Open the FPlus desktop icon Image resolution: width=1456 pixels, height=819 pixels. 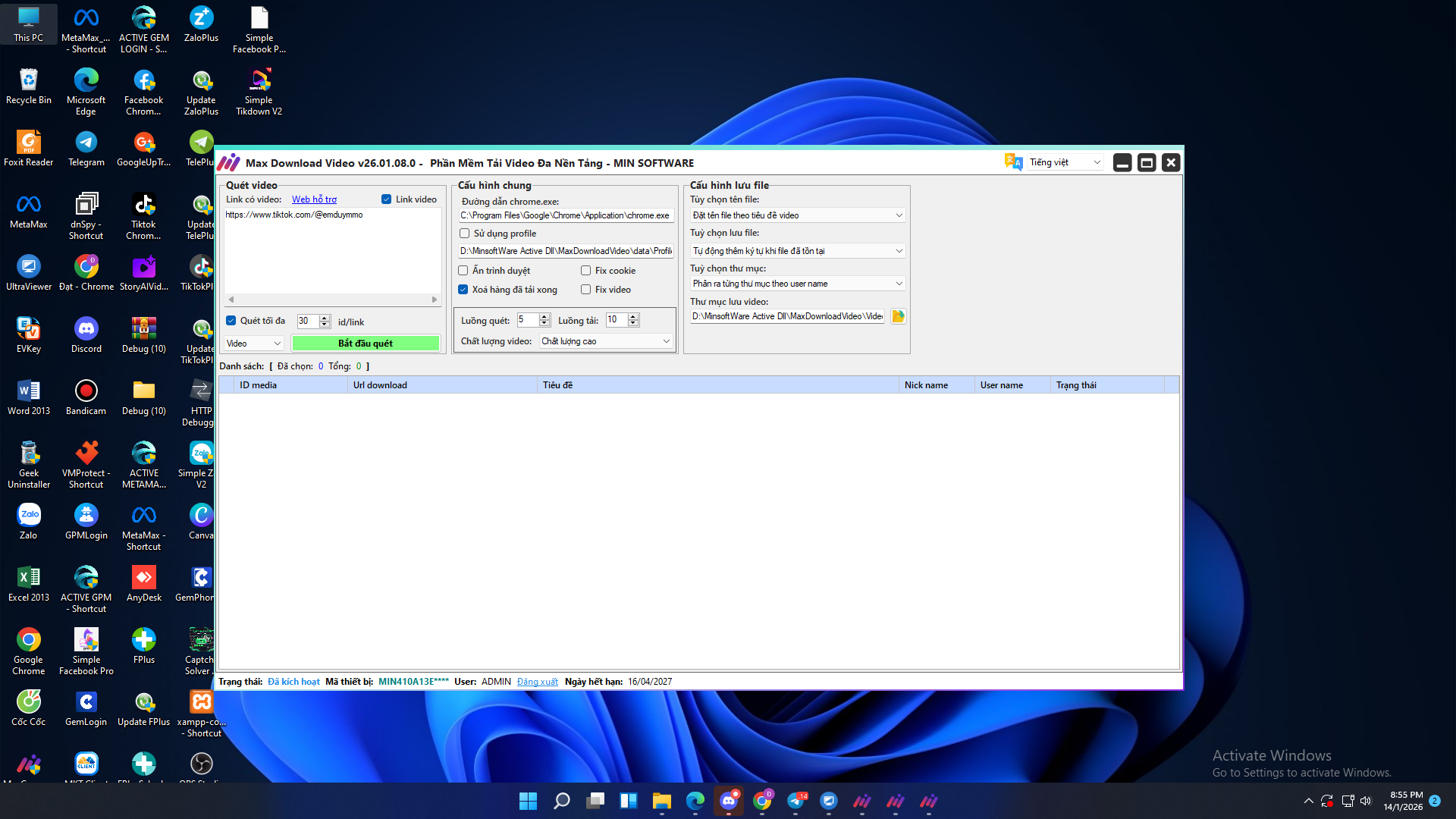point(144,646)
